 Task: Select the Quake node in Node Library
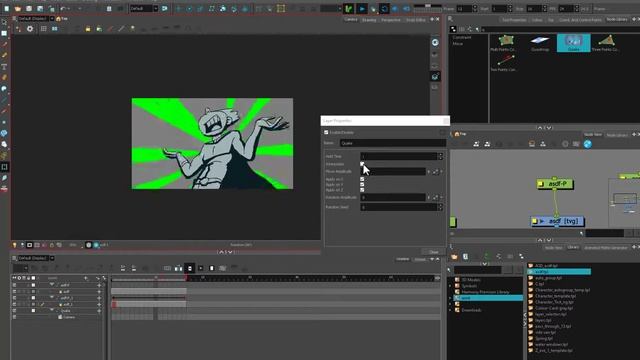click(x=573, y=42)
